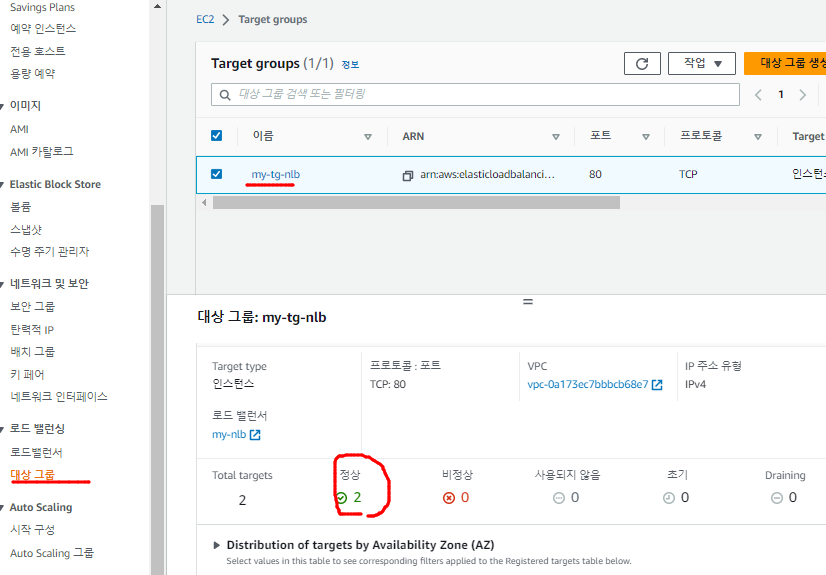Click the Draining status icon

click(x=776, y=498)
